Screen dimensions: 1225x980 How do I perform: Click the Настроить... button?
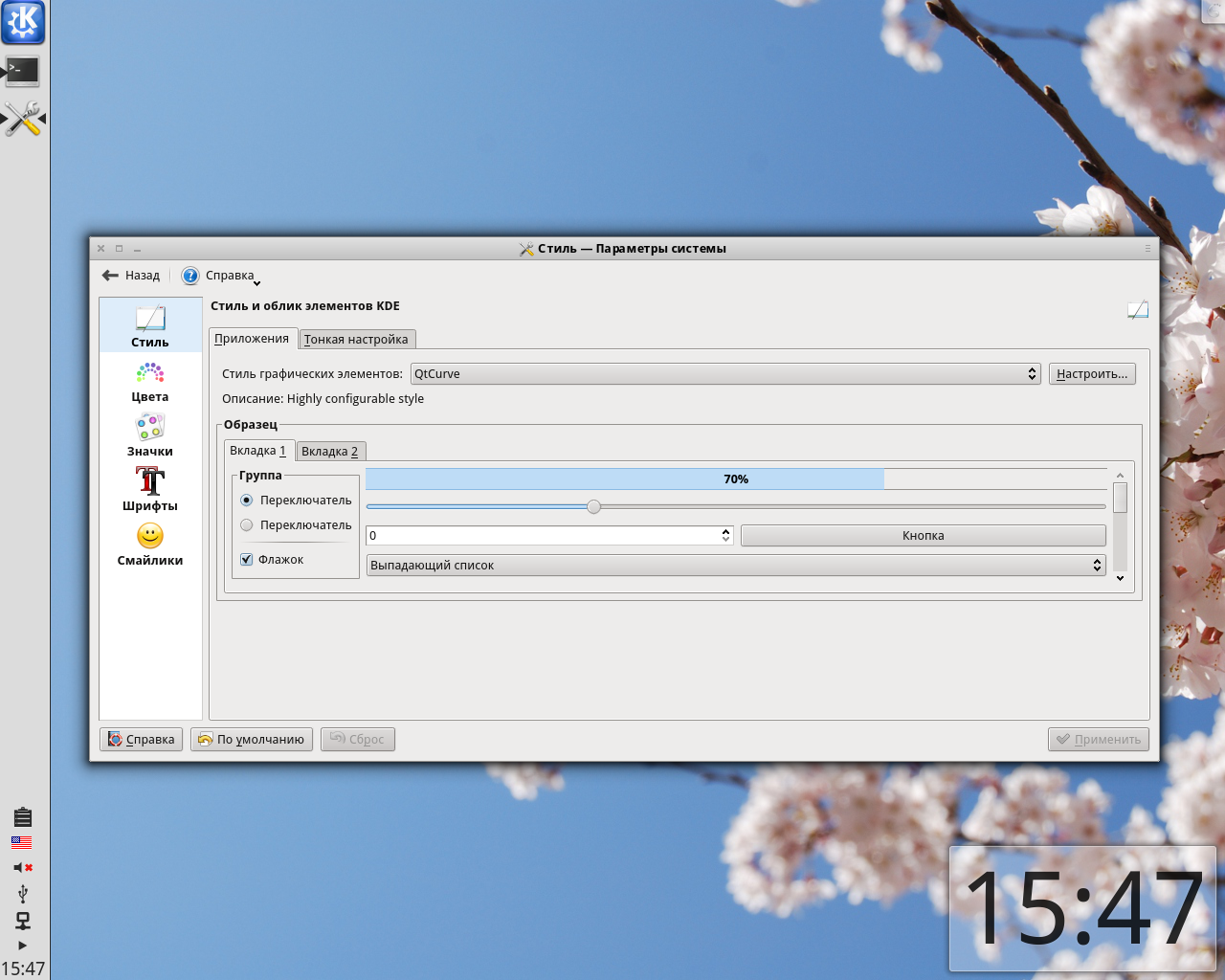click(x=1092, y=374)
